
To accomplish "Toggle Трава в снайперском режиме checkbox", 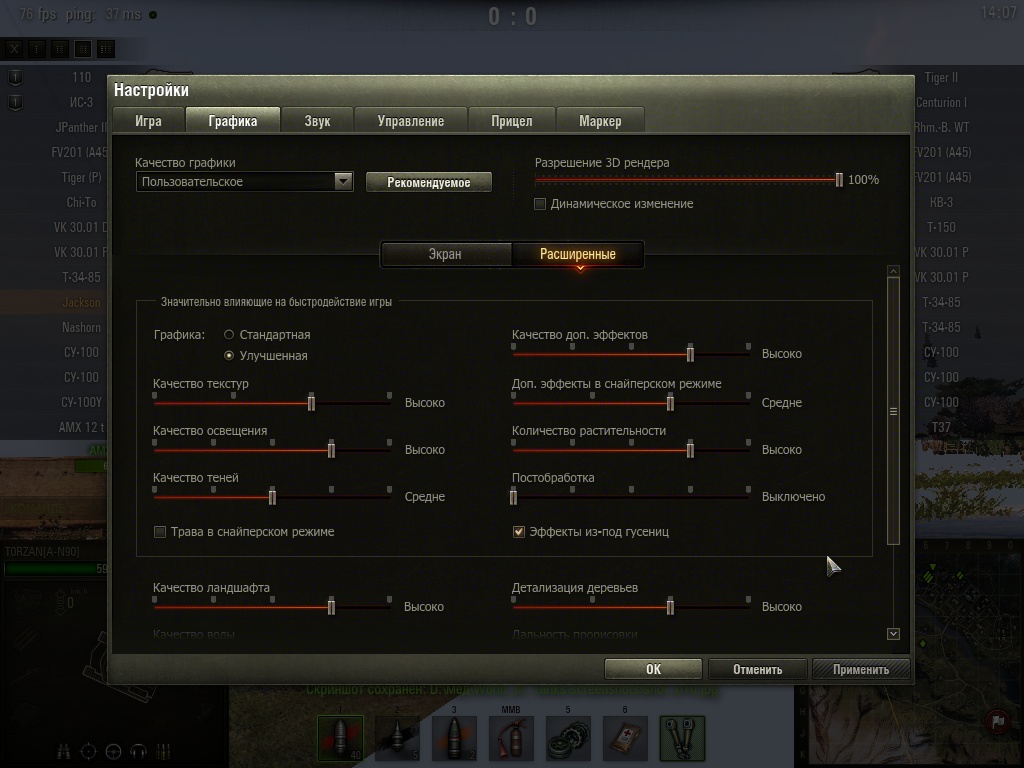I will pyautogui.click(x=160, y=532).
